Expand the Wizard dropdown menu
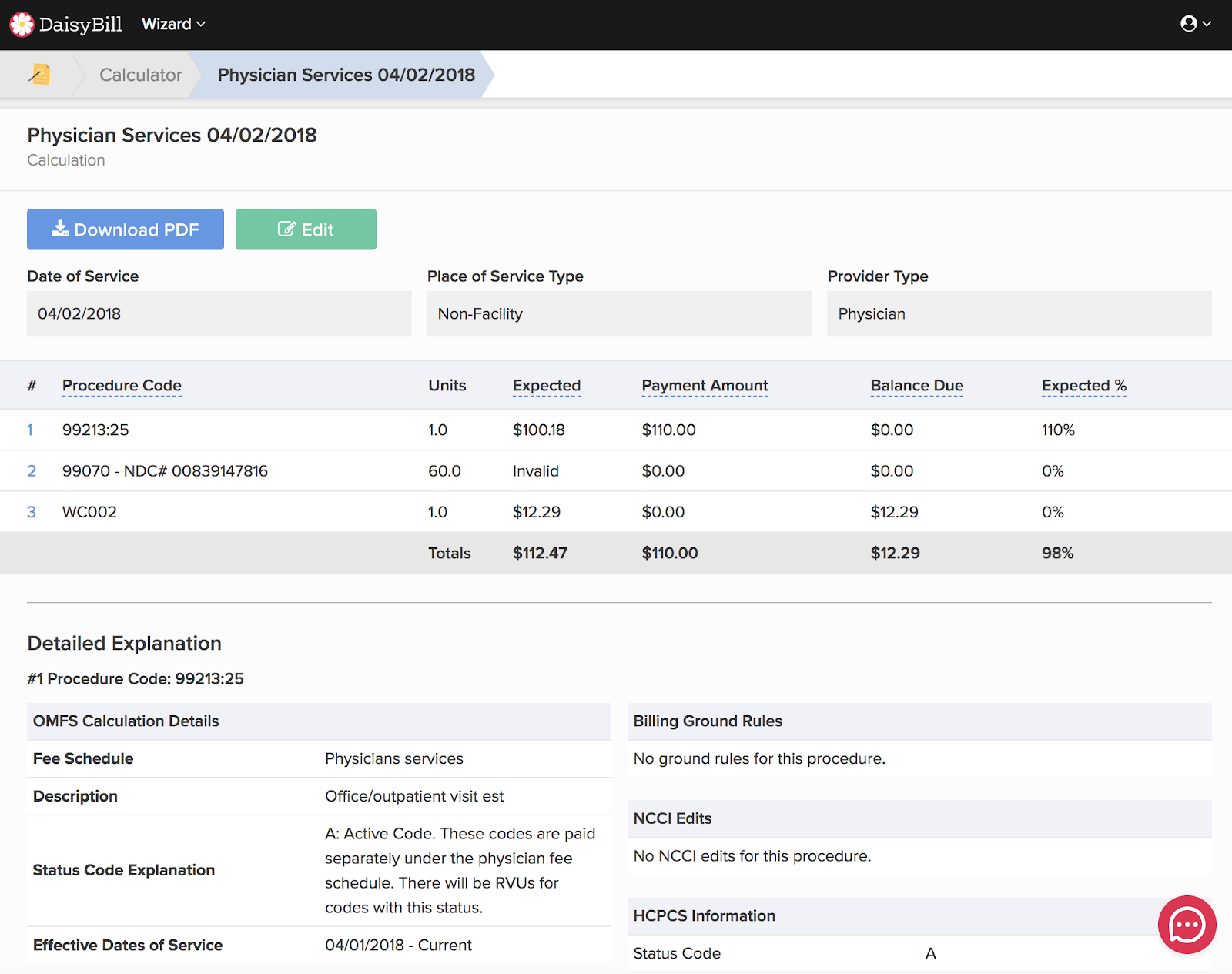The width and height of the screenshot is (1232, 974). (173, 25)
